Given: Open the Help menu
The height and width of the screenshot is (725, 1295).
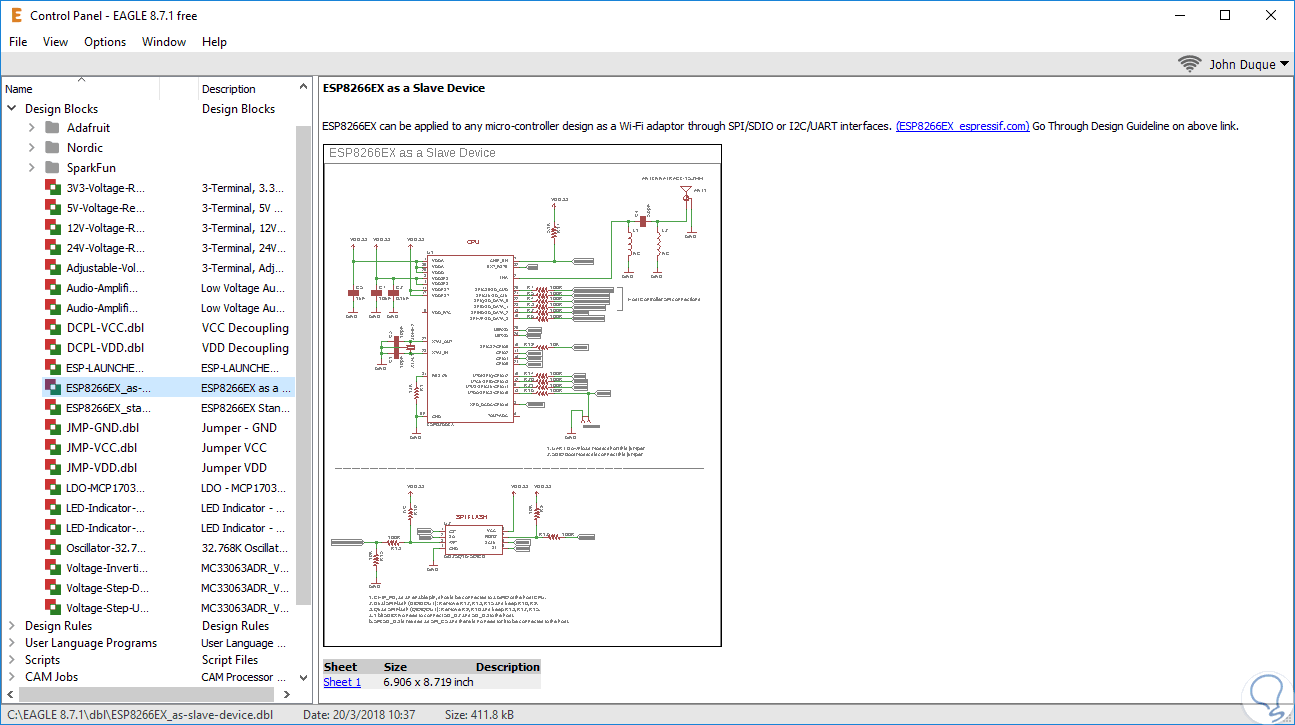Looking at the screenshot, I should [214, 42].
